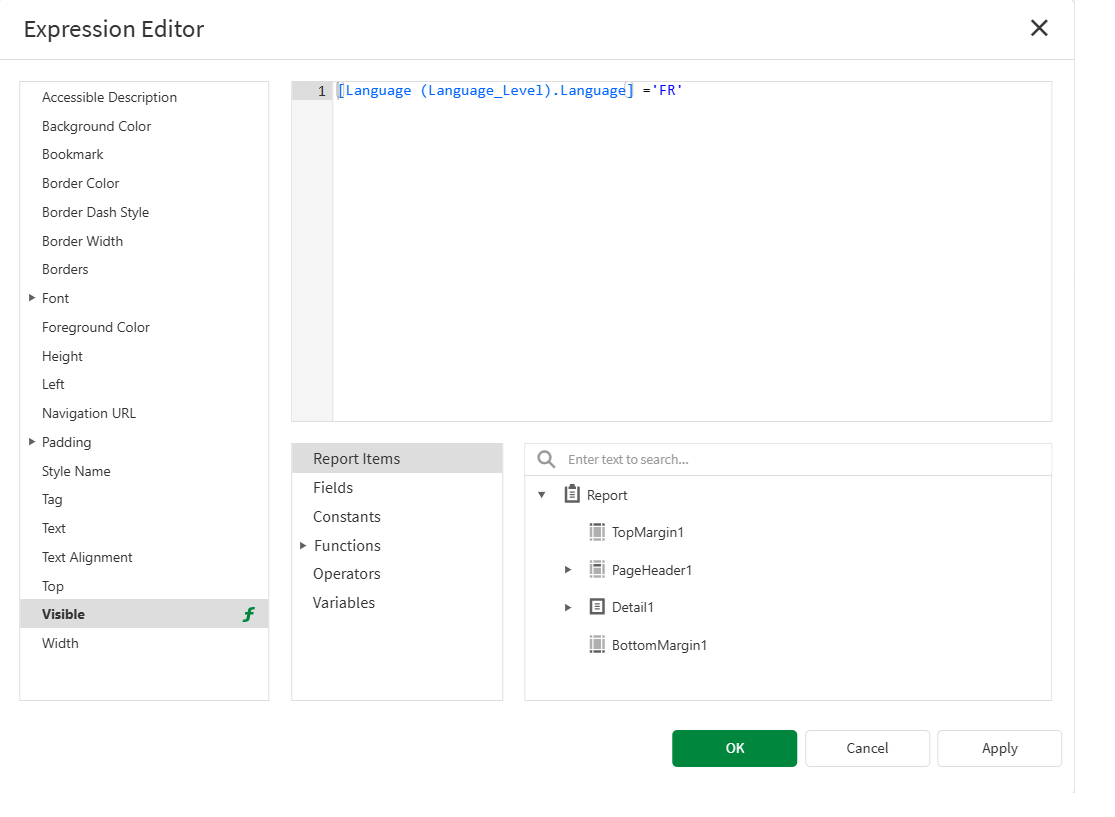Click the Cancel button
Image resolution: width=1115 pixels, height=817 pixels.
868,748
